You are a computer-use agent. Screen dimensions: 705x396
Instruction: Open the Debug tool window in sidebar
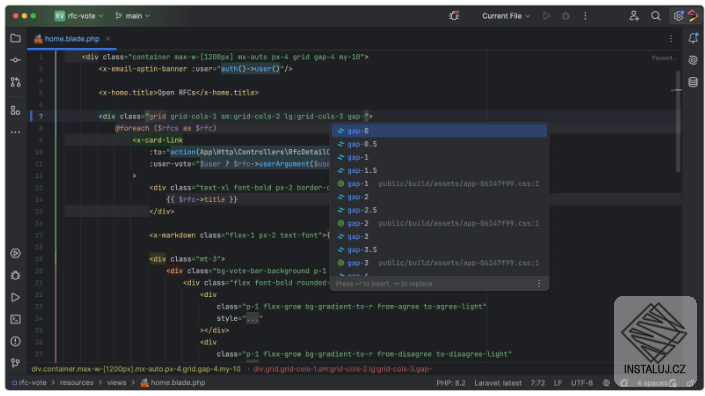15,276
